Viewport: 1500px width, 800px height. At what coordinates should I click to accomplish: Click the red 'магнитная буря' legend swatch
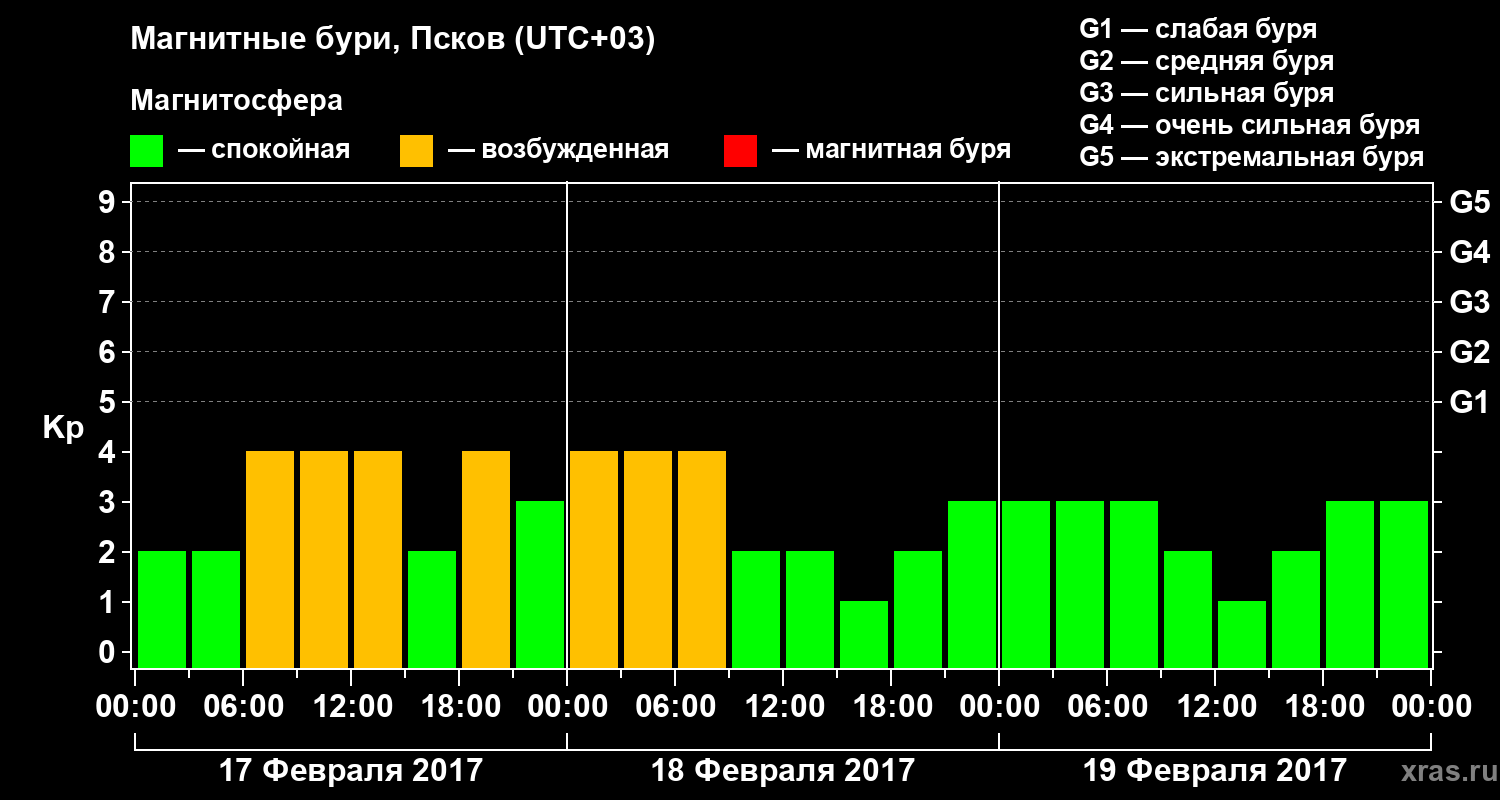coord(740,151)
